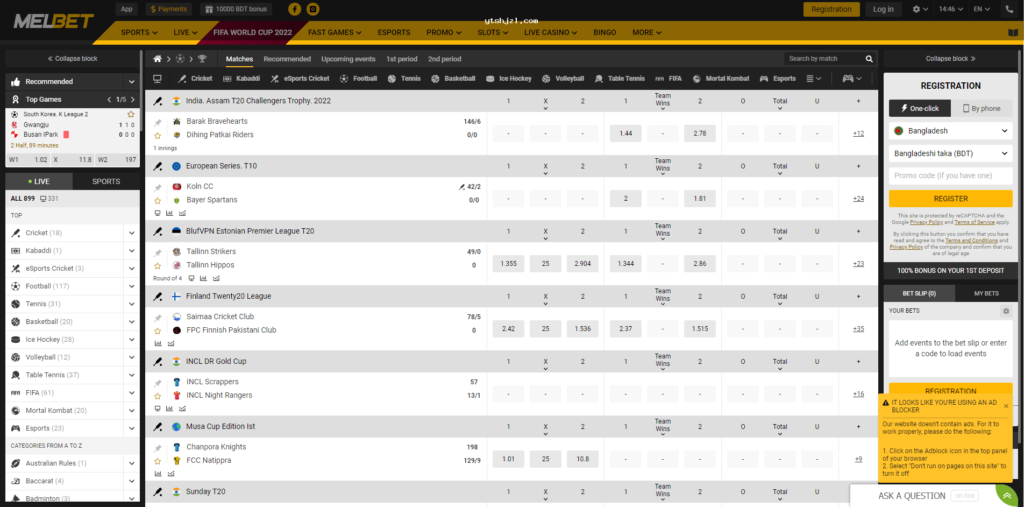Favorite the South Korea K League 2 match
This screenshot has width=1024, height=507.
[131, 114]
